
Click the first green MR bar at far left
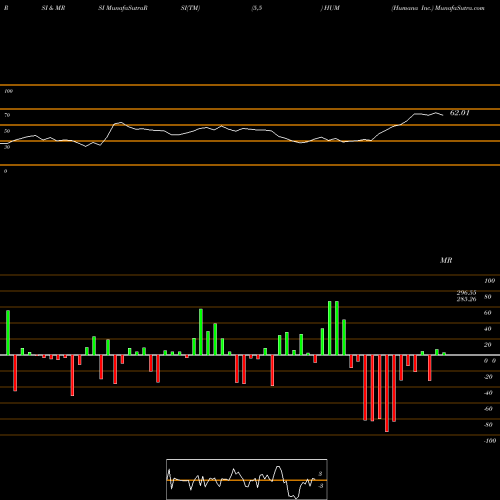[x=8, y=332]
